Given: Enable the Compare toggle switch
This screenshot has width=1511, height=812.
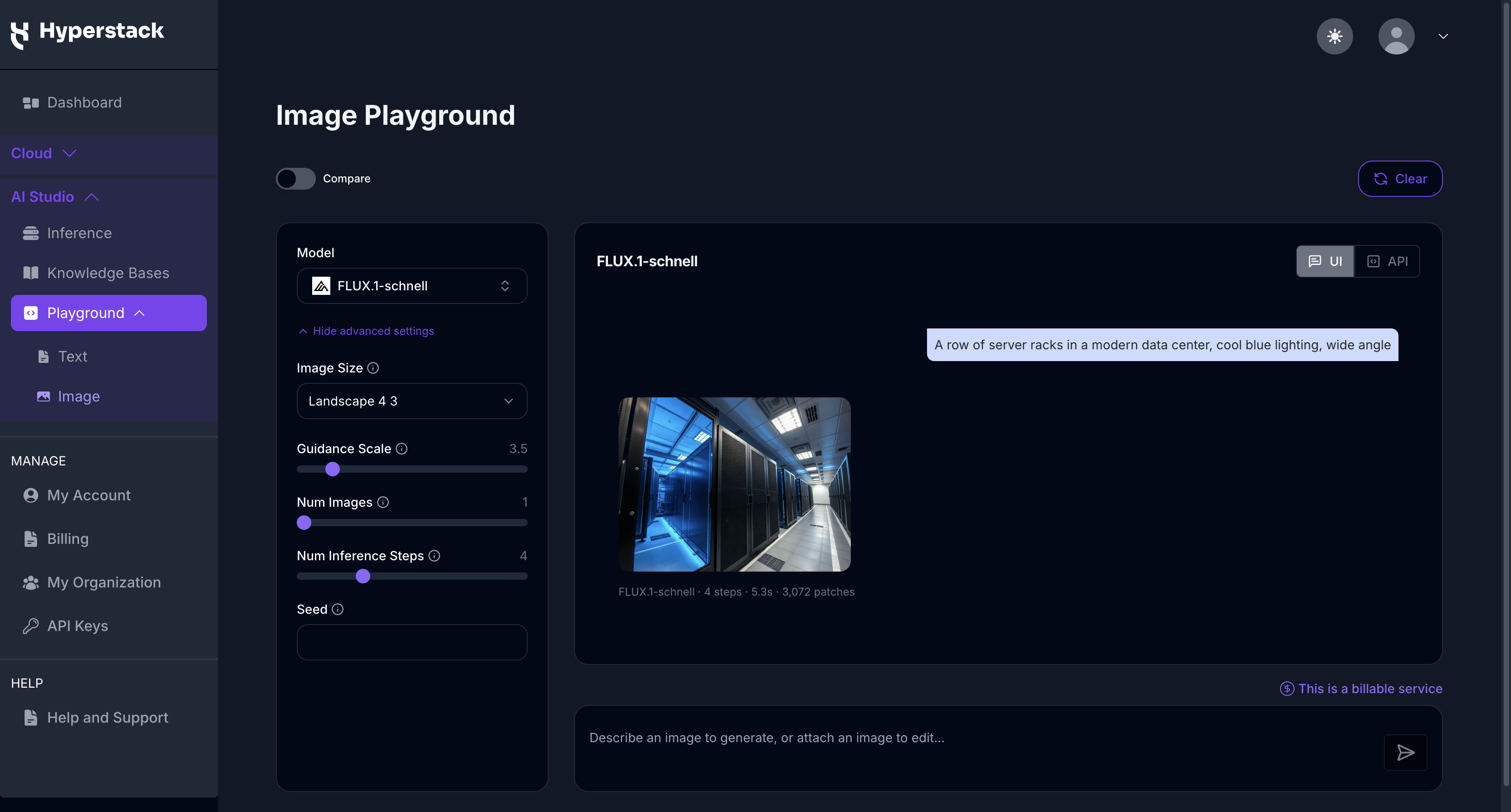Looking at the screenshot, I should point(296,178).
